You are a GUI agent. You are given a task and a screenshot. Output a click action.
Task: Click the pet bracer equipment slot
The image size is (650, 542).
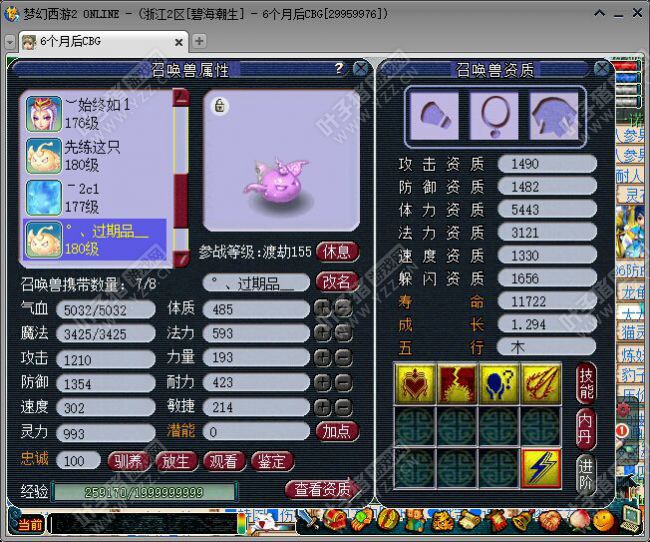coord(433,115)
